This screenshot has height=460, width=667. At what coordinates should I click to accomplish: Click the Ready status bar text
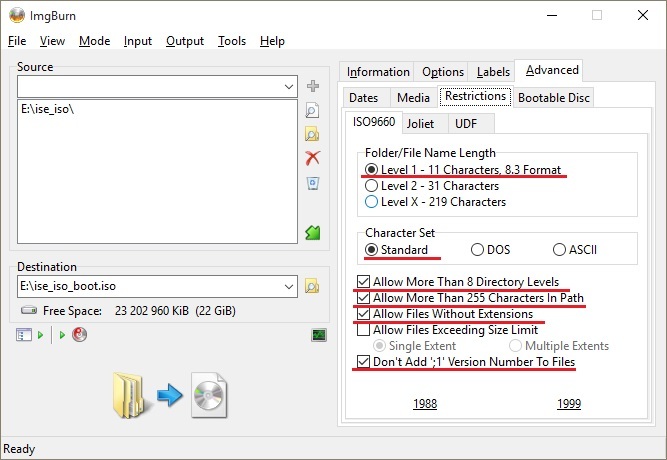[19, 449]
